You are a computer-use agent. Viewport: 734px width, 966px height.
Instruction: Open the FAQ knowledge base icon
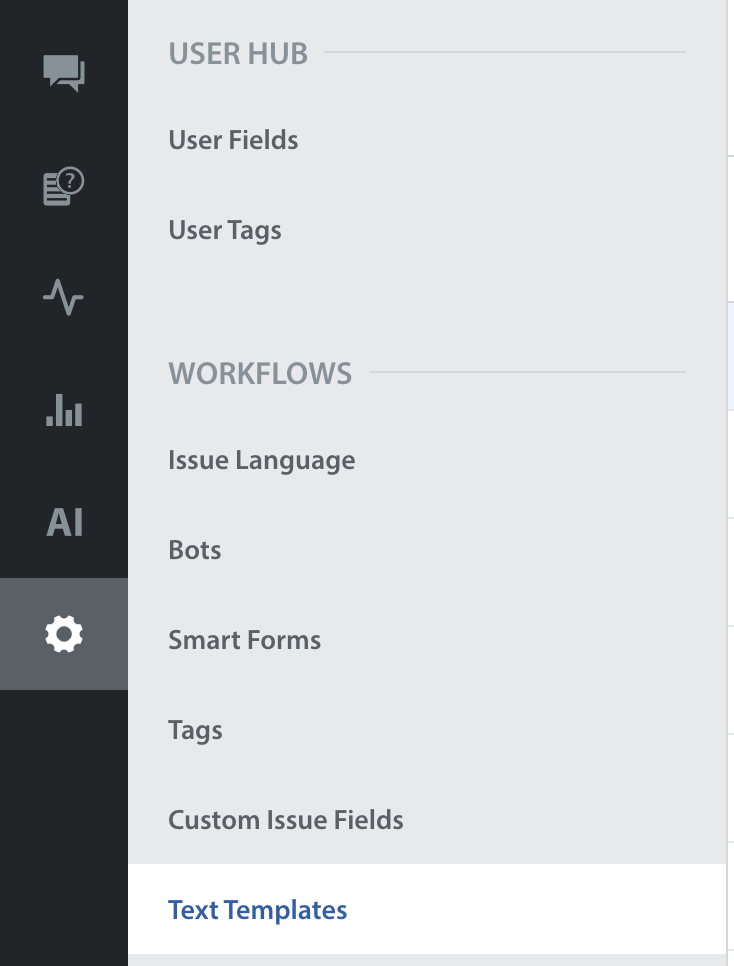64,186
